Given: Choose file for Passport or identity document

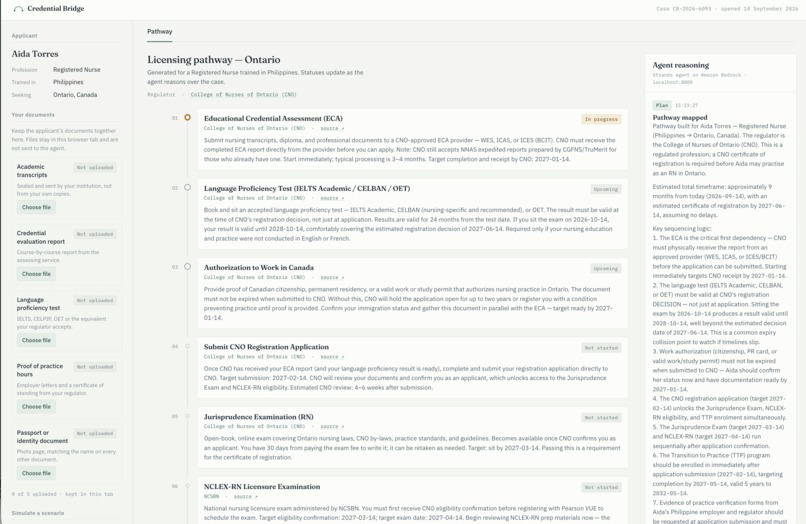Looking at the screenshot, I should point(36,473).
